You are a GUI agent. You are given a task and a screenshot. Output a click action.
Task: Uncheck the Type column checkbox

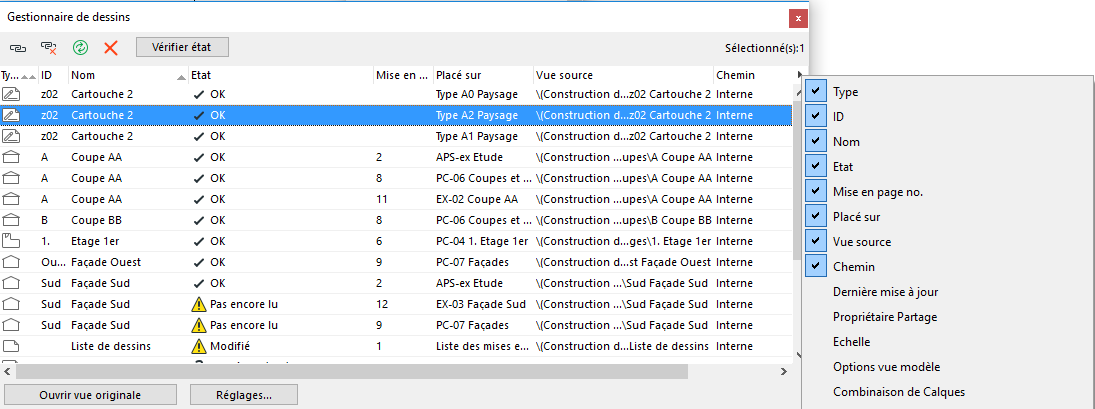click(817, 91)
